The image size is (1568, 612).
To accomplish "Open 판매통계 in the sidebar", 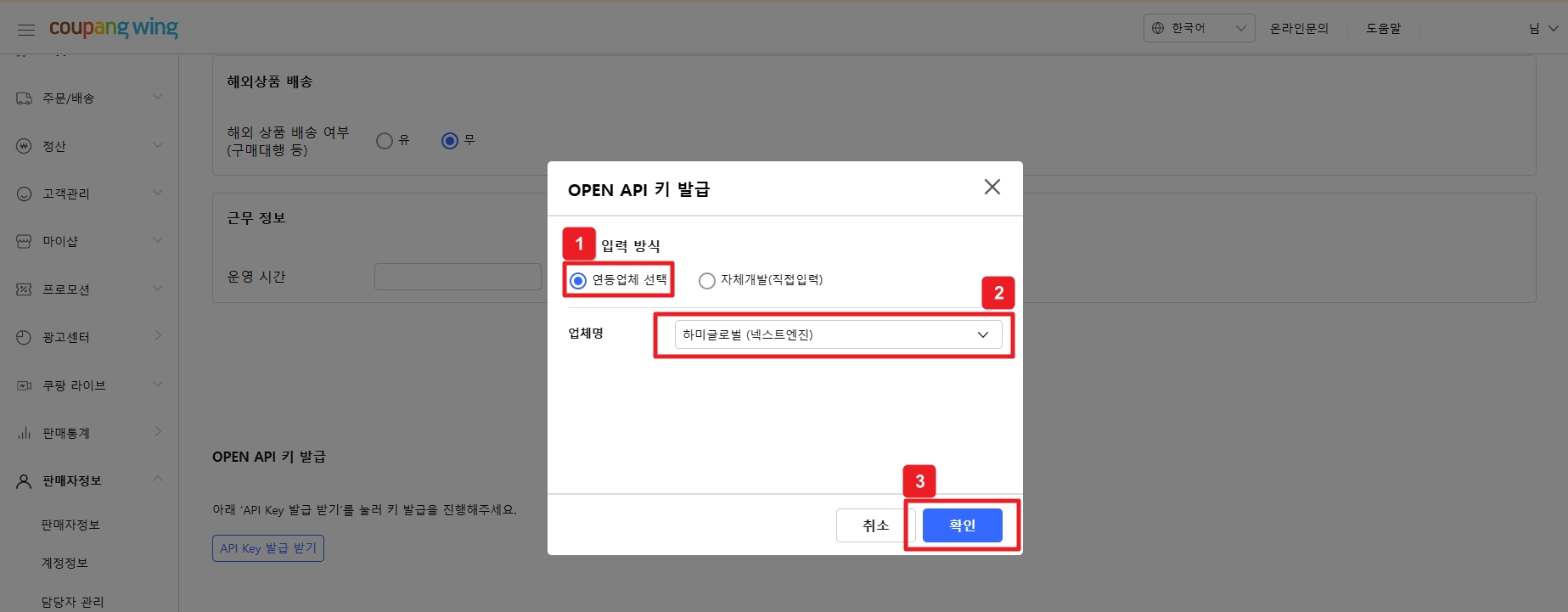I will pos(66,433).
